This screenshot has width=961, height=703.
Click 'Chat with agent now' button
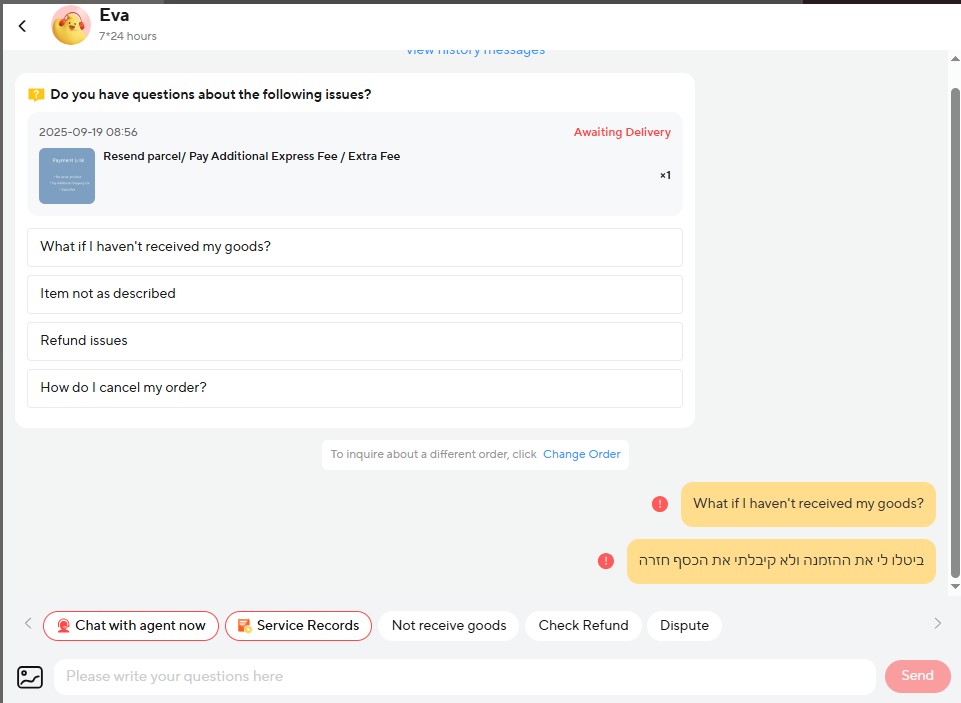point(131,626)
